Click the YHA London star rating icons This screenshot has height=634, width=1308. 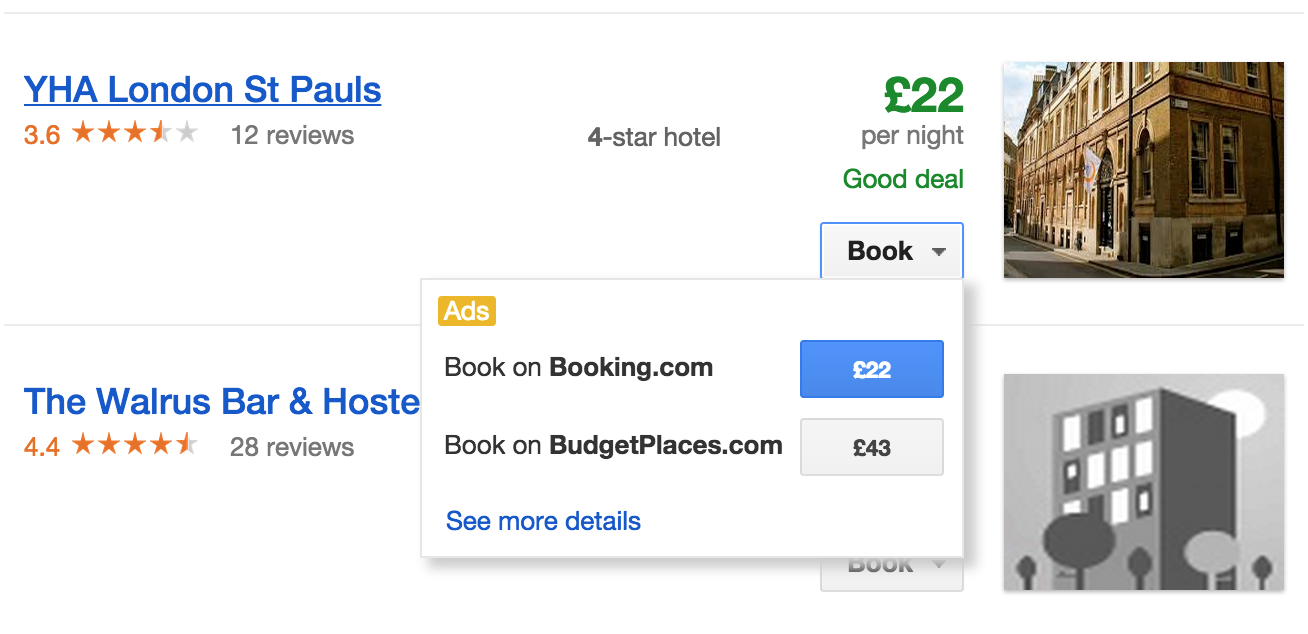click(x=134, y=133)
